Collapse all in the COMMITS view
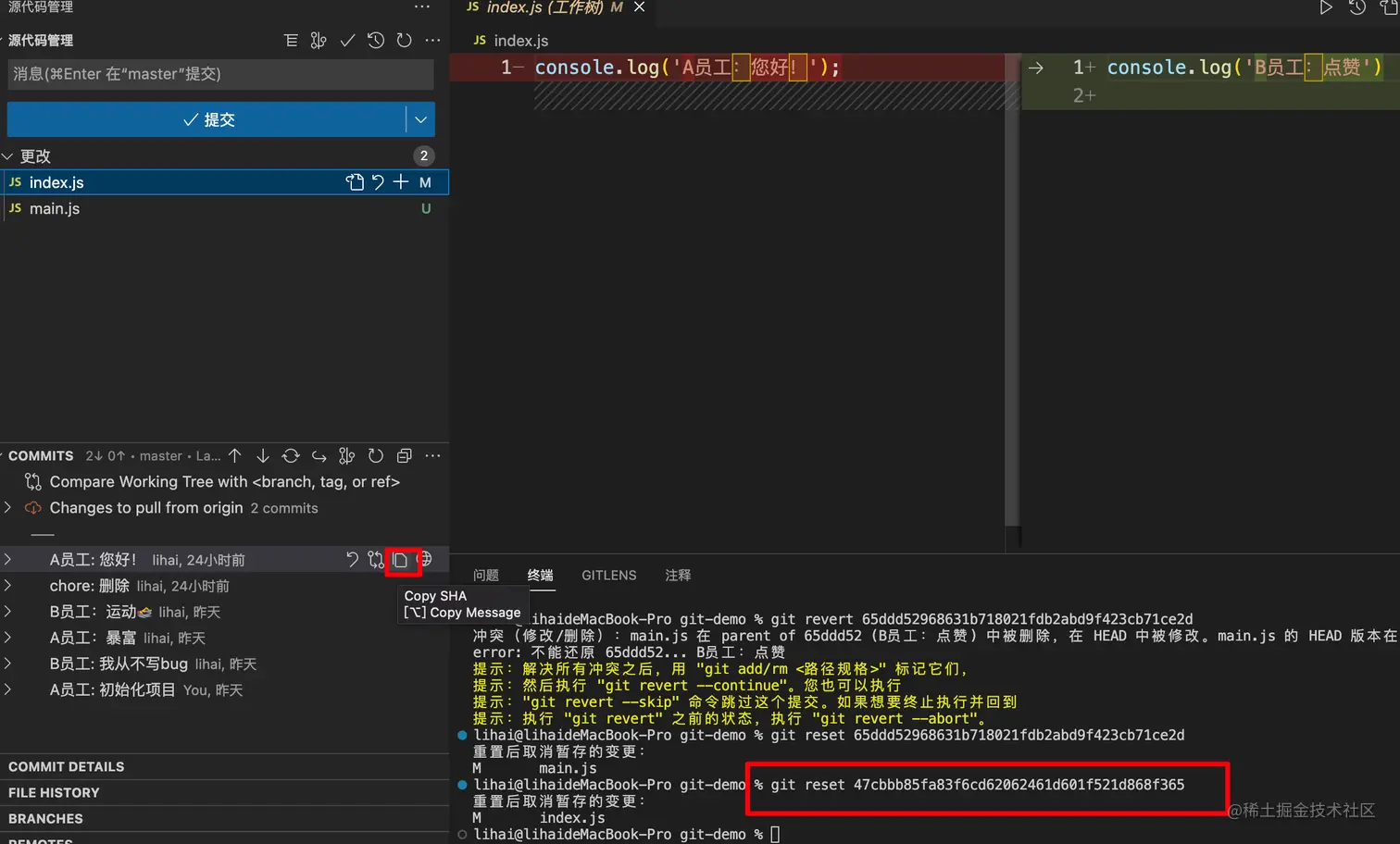This screenshot has width=1400, height=844. coord(404,455)
